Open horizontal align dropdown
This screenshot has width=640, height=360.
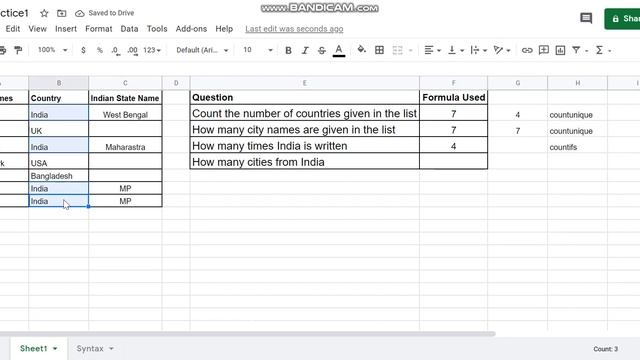tap(433, 50)
